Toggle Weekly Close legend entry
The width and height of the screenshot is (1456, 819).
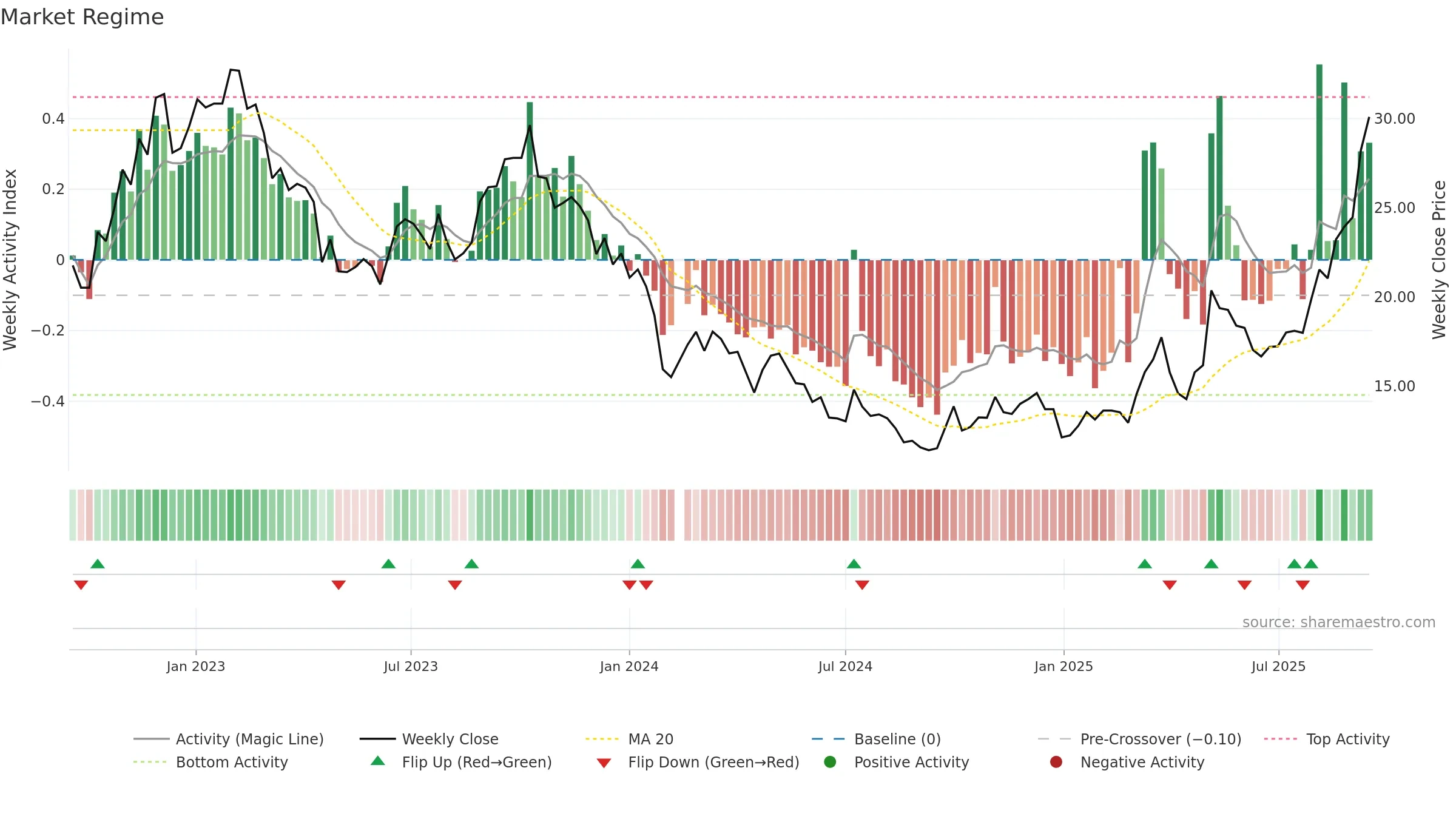[x=429, y=739]
